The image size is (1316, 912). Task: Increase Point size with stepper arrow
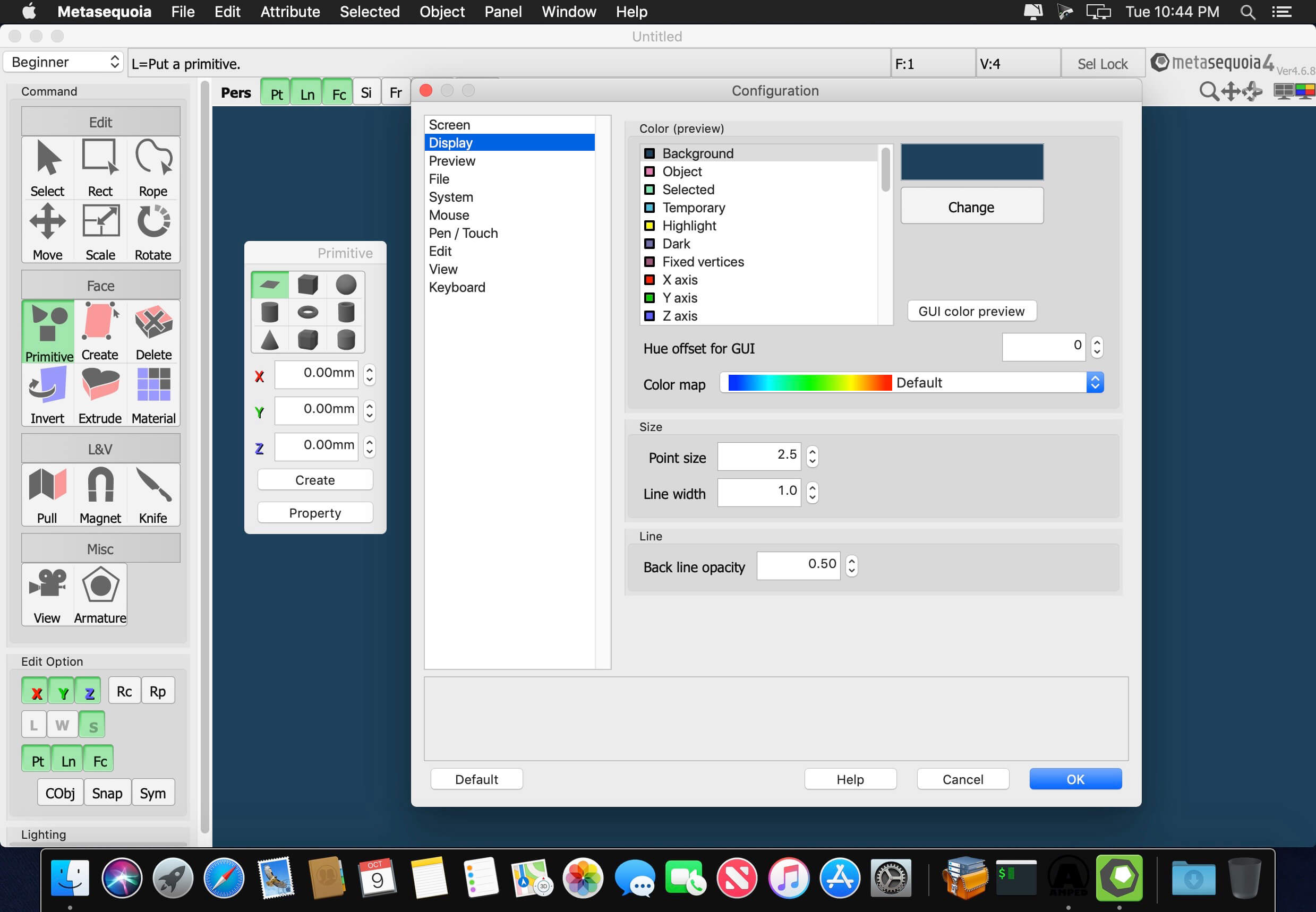coord(813,451)
